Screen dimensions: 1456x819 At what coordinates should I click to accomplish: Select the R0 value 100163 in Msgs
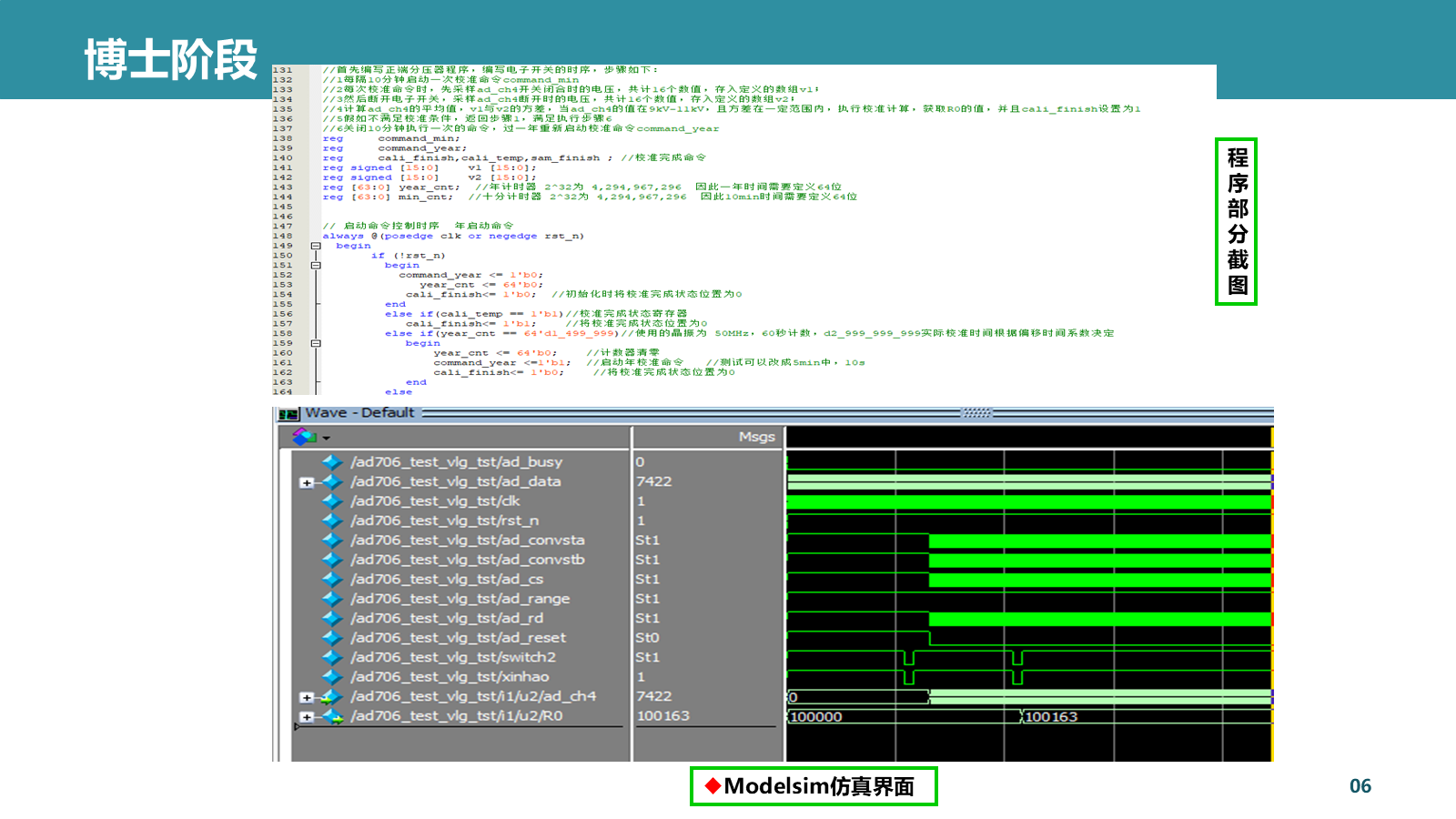663,716
